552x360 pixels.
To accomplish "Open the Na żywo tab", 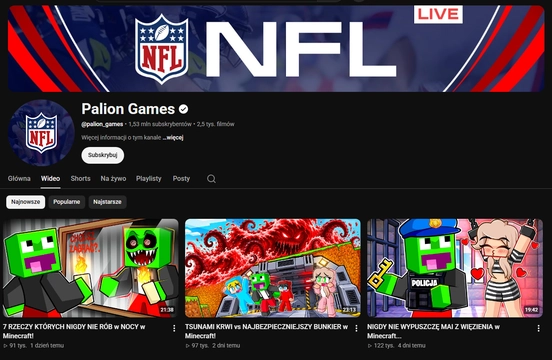I will pos(113,178).
